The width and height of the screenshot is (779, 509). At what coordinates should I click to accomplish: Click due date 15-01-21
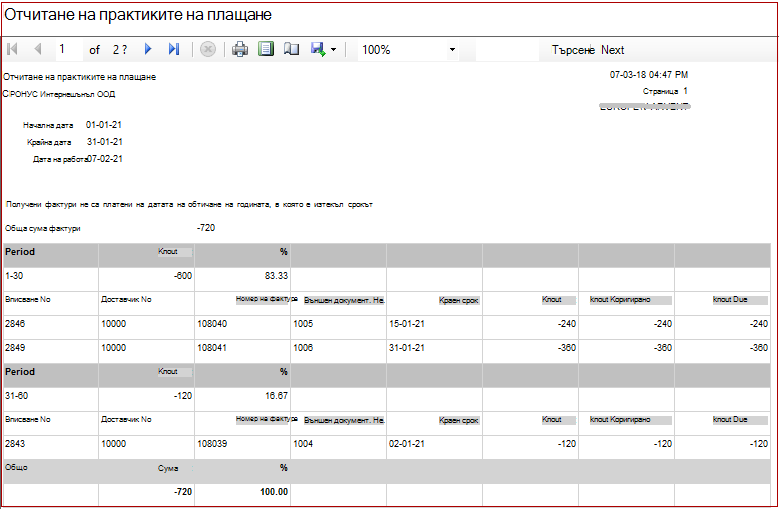[406, 324]
